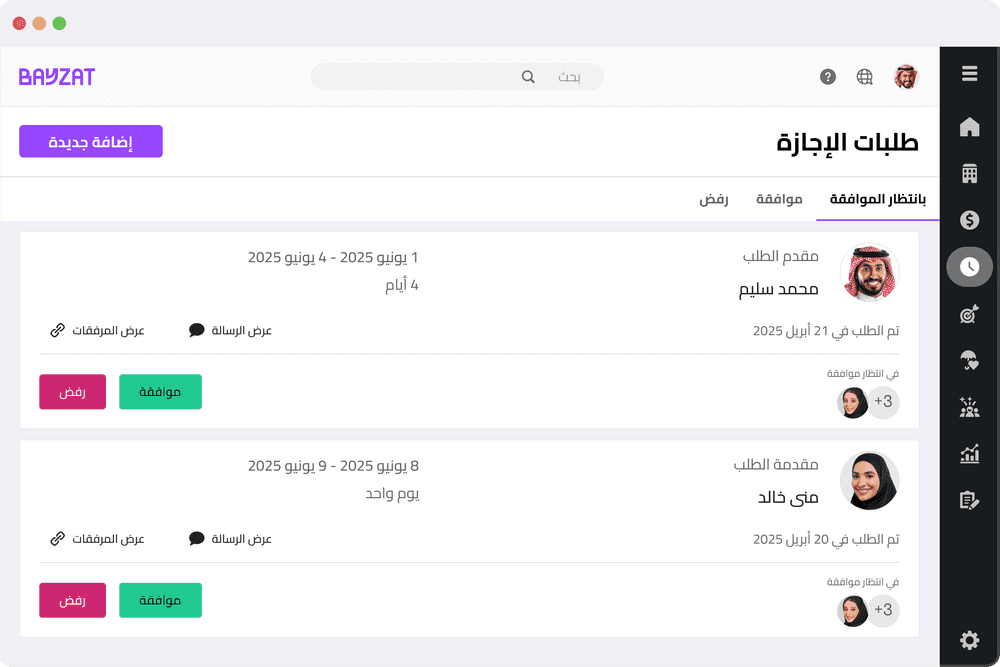View the analytics chart icon
Image resolution: width=1000 pixels, height=667 pixels.
point(969,454)
